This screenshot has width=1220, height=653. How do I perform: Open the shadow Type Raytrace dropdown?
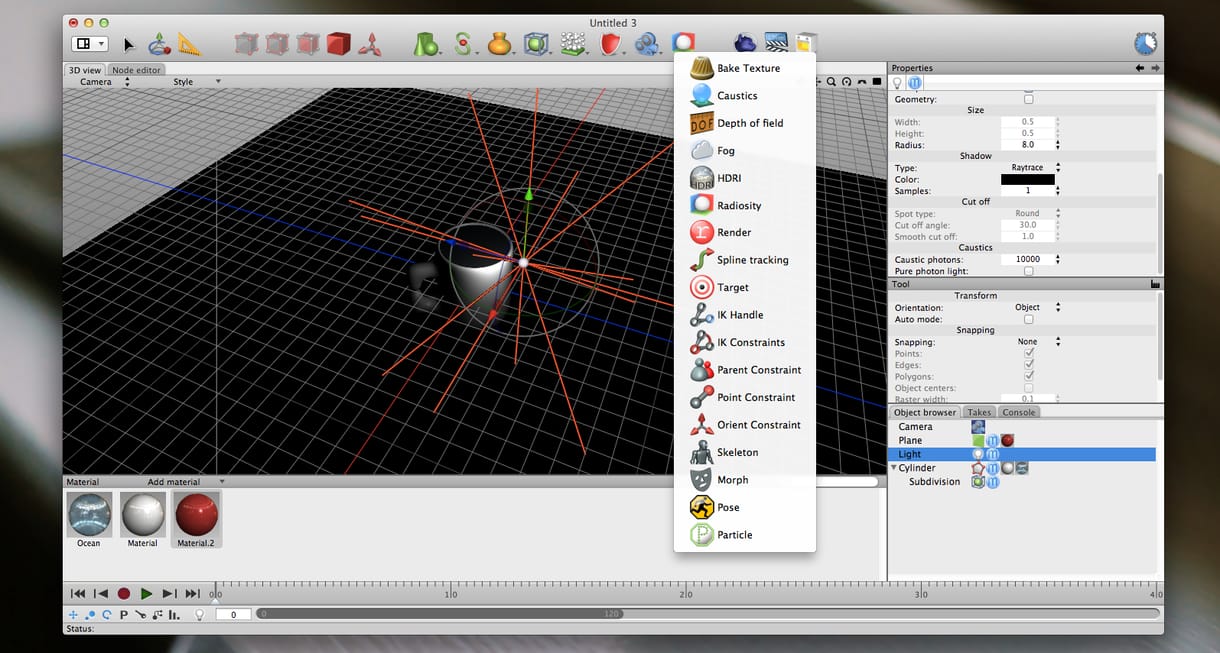1030,168
